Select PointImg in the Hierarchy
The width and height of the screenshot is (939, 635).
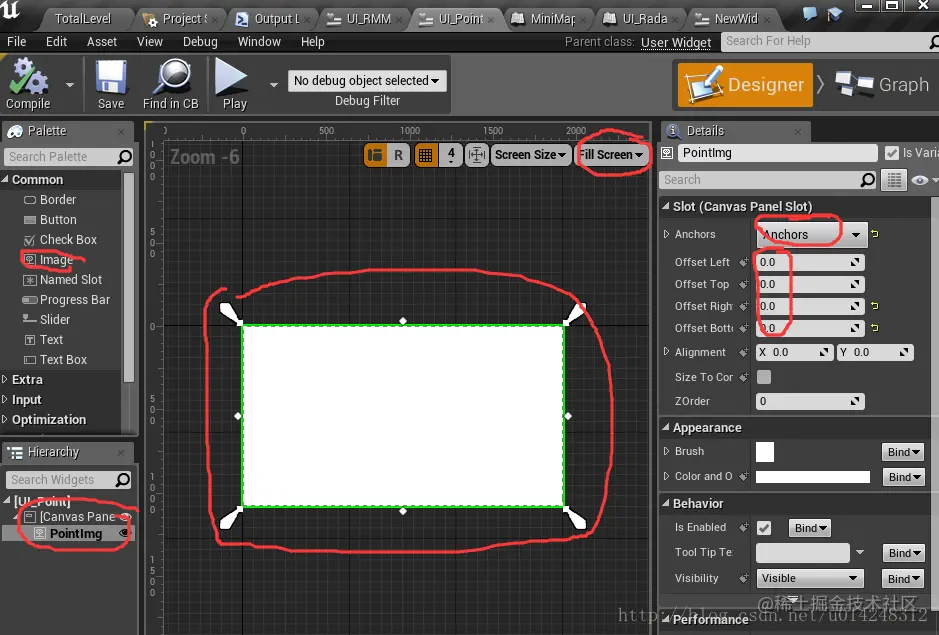tap(75, 533)
